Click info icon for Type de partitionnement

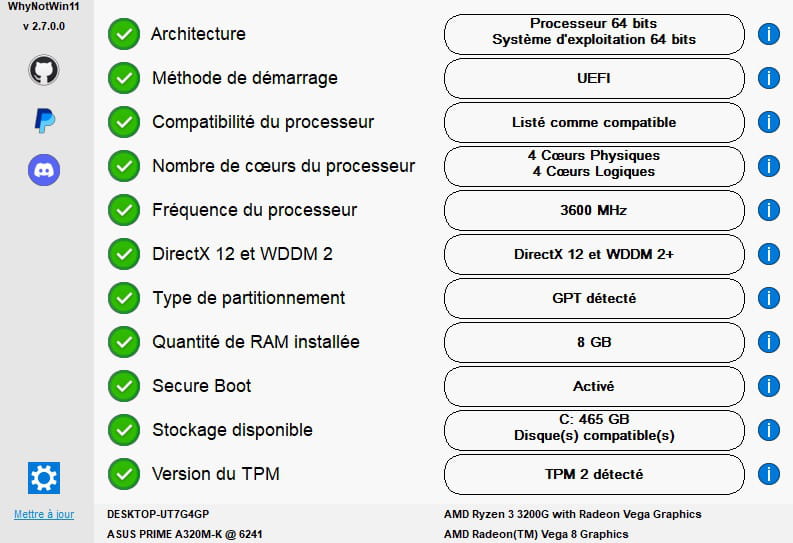pyautogui.click(x=768, y=298)
